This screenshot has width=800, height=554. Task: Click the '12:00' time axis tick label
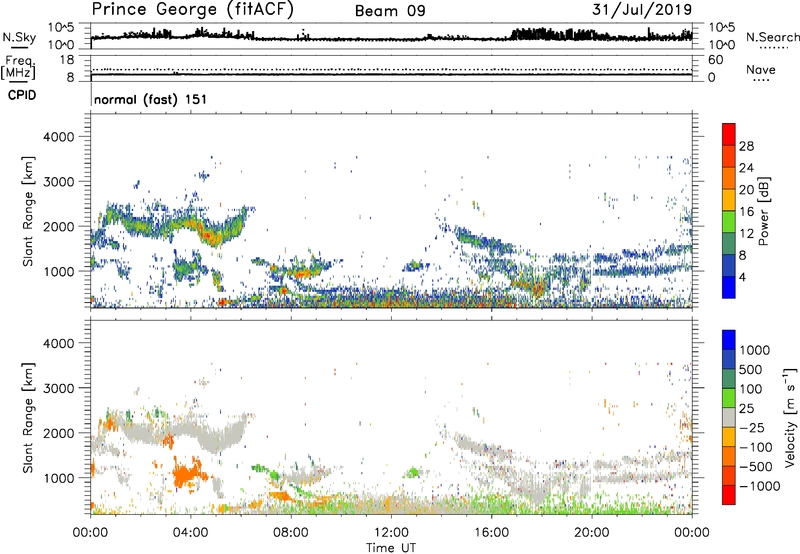click(391, 533)
